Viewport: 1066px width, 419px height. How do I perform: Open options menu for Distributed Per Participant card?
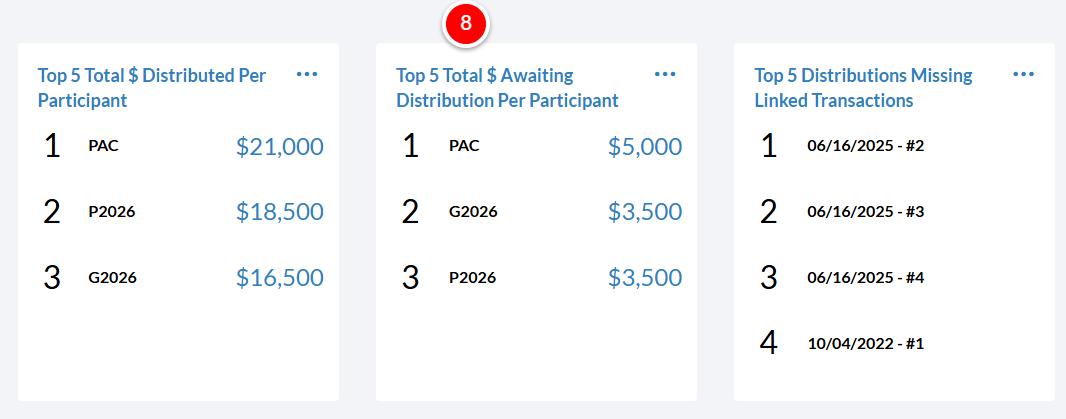pos(307,74)
